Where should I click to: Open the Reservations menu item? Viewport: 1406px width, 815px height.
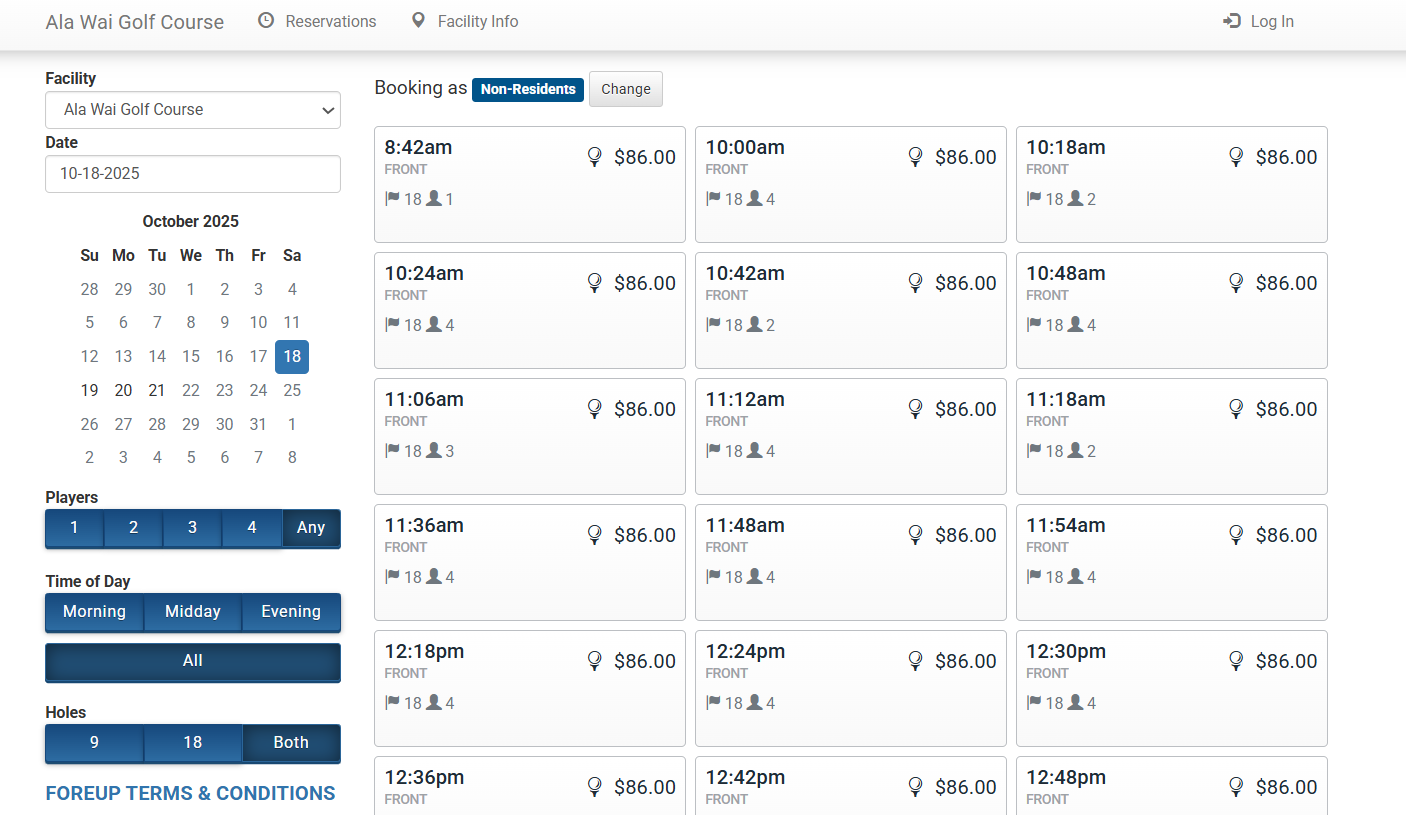point(330,21)
